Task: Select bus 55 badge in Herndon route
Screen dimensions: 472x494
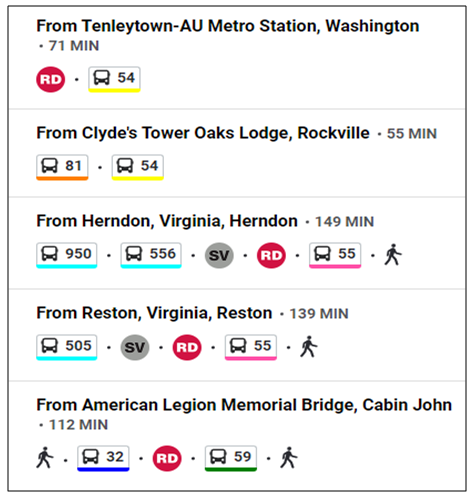Action: (x=335, y=255)
